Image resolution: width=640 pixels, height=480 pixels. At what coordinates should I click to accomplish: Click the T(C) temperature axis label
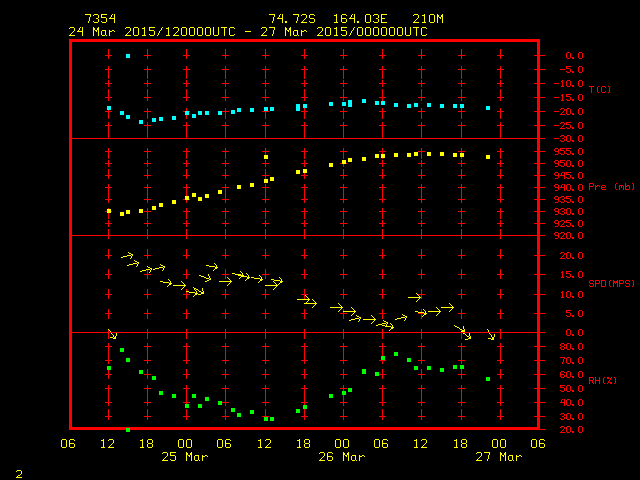[600, 89]
